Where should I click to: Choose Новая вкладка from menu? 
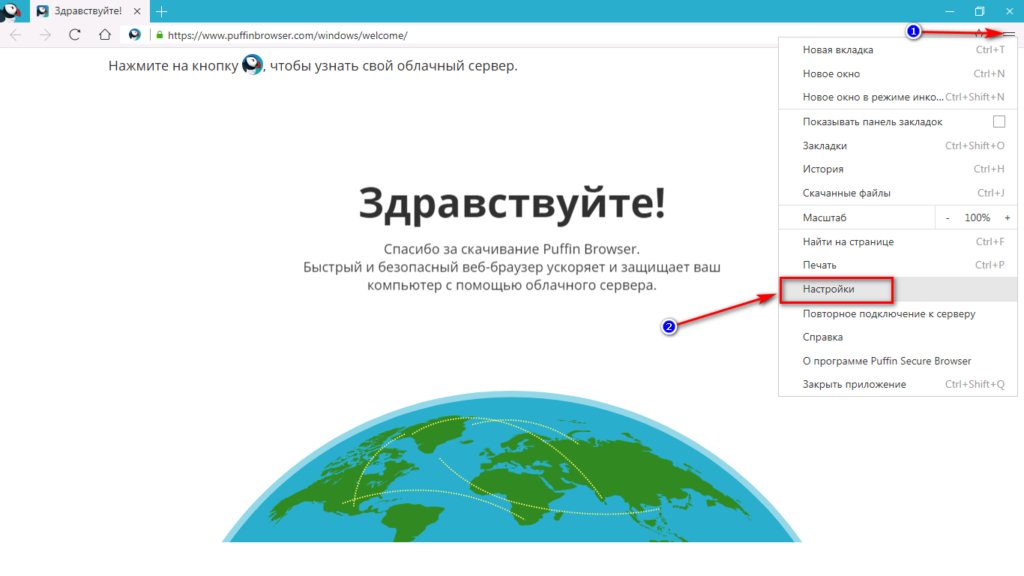pyautogui.click(x=898, y=50)
